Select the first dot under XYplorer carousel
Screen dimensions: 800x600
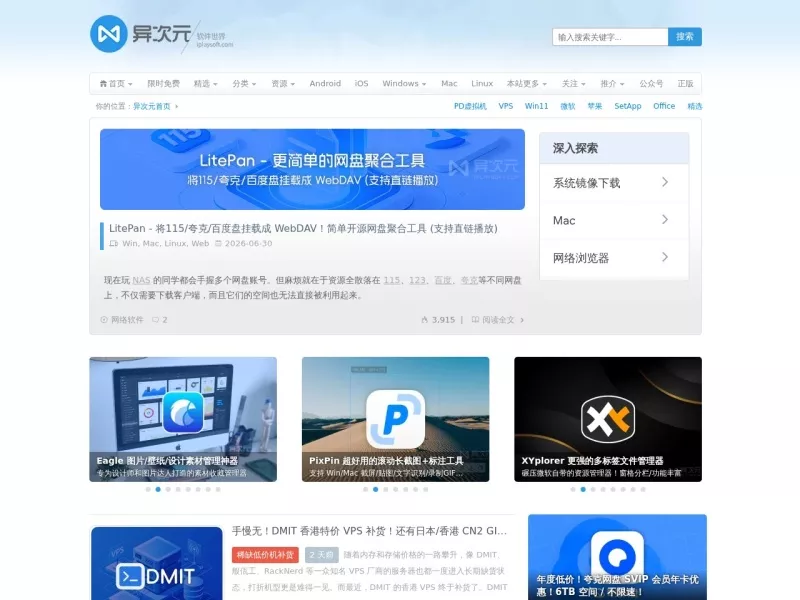pyautogui.click(x=573, y=489)
